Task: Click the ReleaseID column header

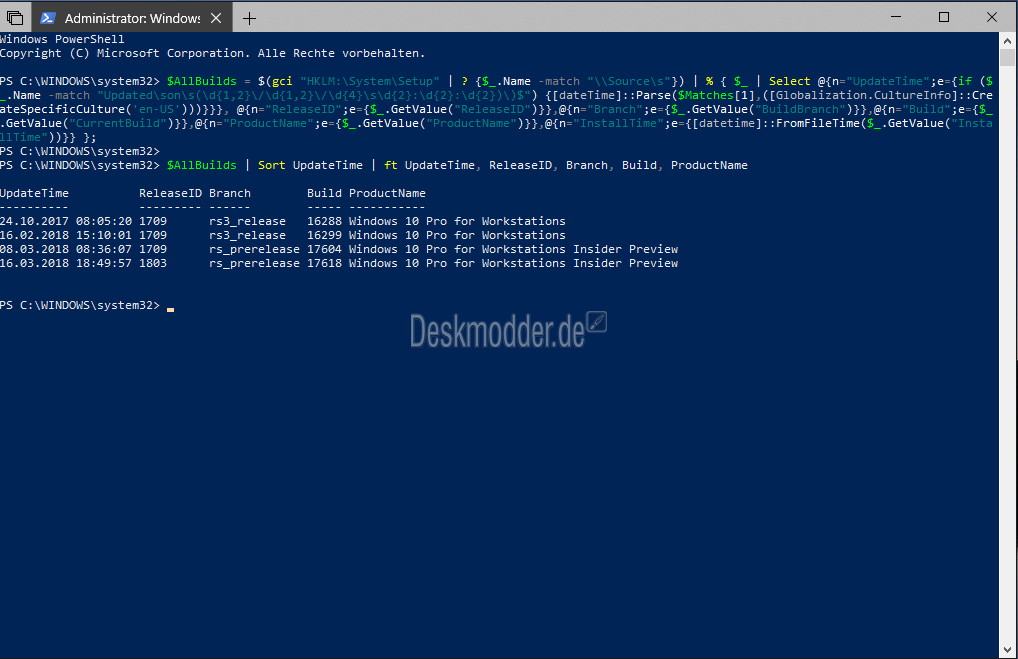Action: (x=170, y=193)
